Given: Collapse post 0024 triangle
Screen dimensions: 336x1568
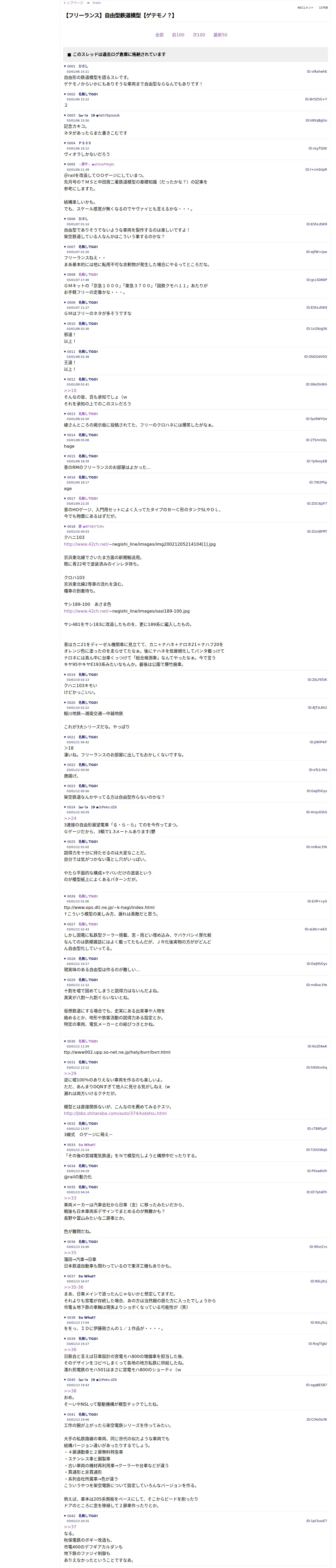Looking at the screenshot, I should tap(65, 807).
